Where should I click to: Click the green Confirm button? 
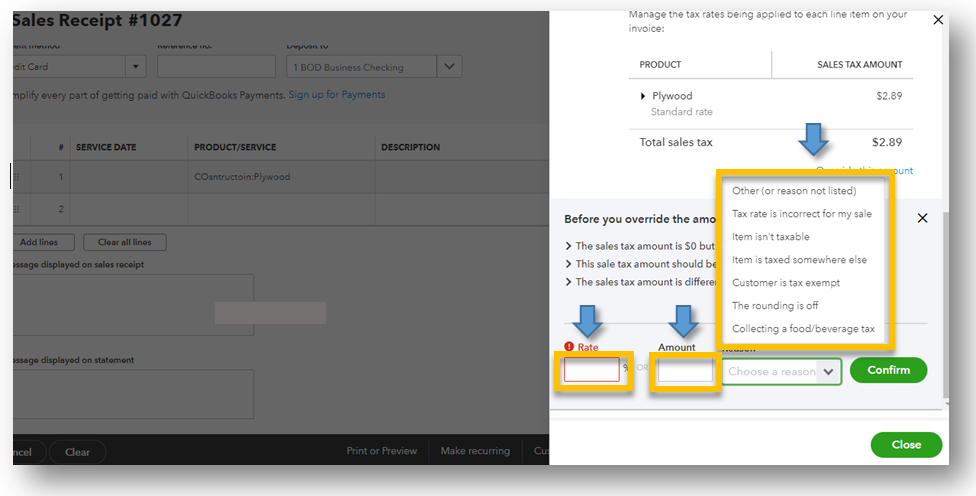(888, 370)
